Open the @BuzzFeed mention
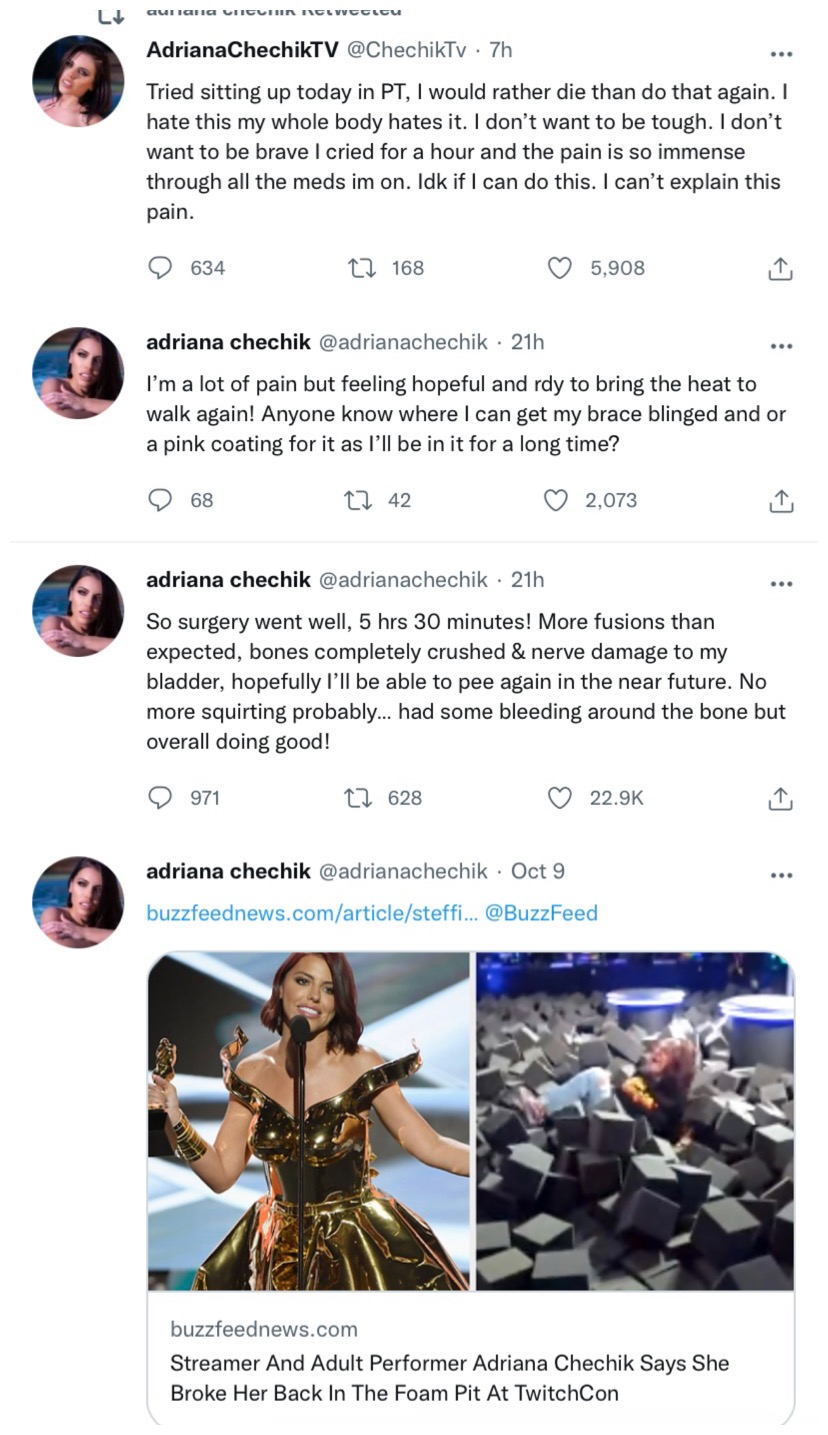Image resolution: width=828 pixels, height=1435 pixels. point(541,913)
